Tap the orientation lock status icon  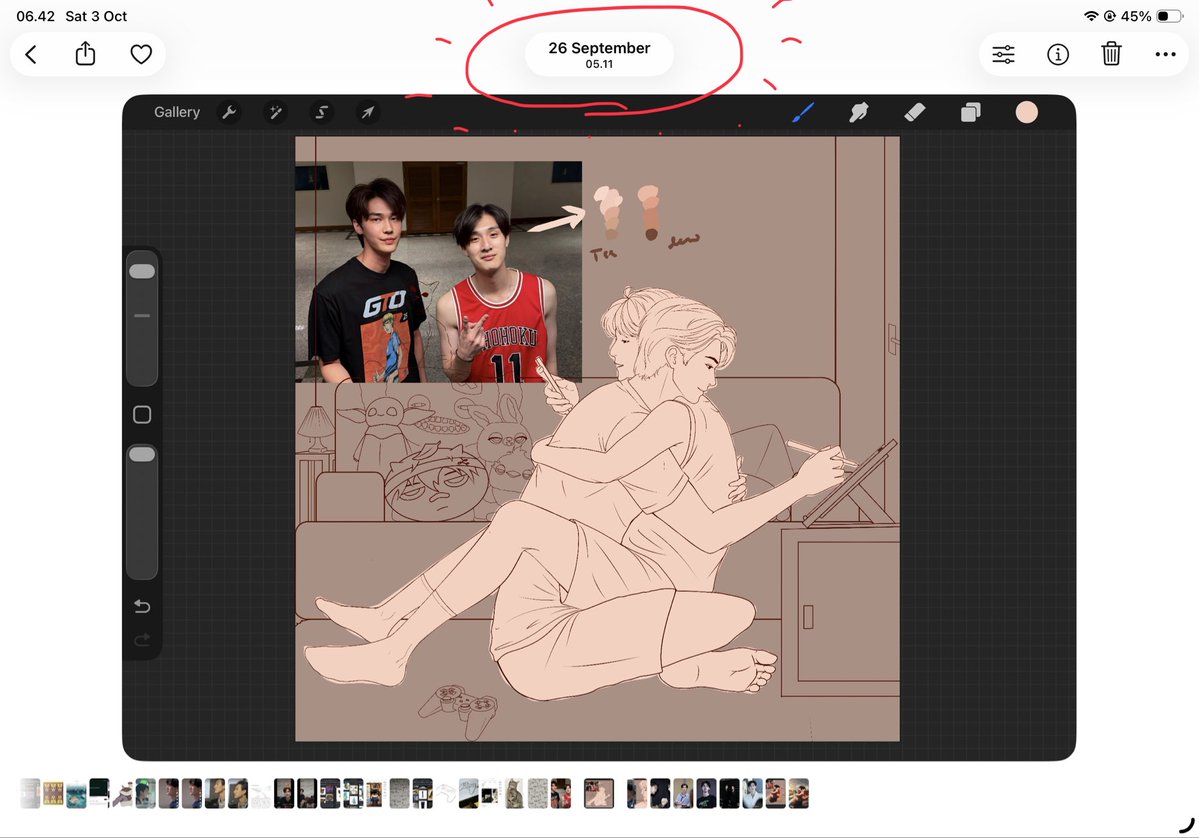click(x=1110, y=16)
